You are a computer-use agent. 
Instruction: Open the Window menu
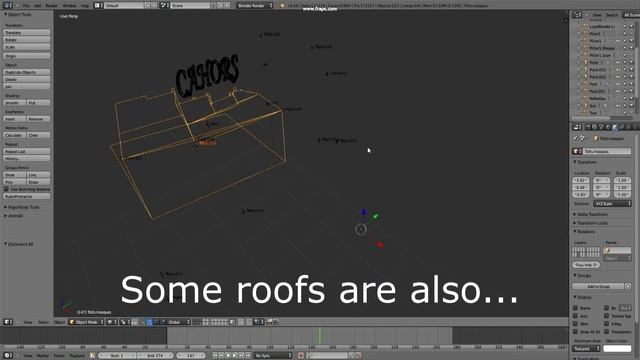tap(69, 6)
